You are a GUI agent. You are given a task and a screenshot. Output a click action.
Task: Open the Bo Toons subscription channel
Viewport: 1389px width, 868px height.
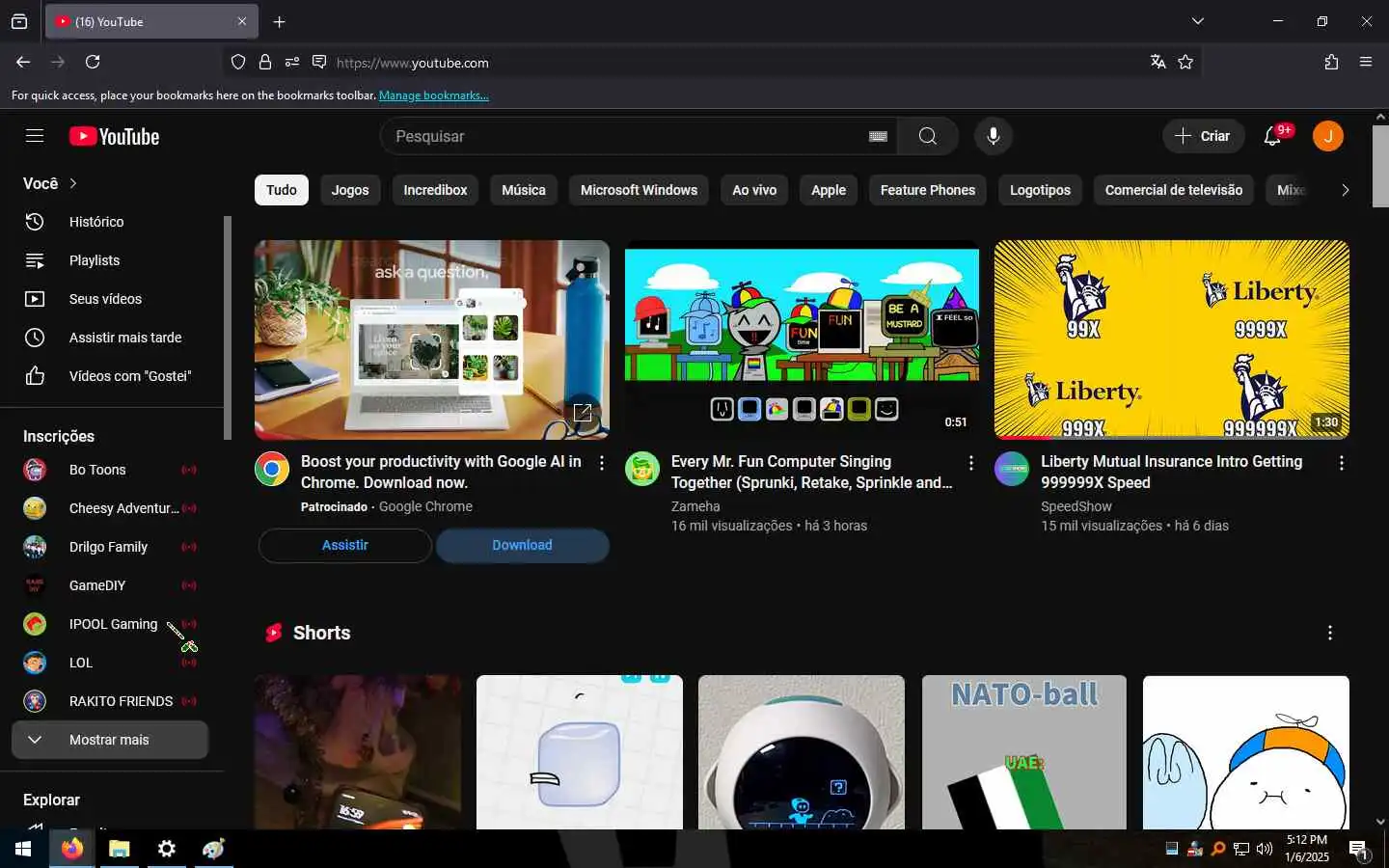[110, 470]
